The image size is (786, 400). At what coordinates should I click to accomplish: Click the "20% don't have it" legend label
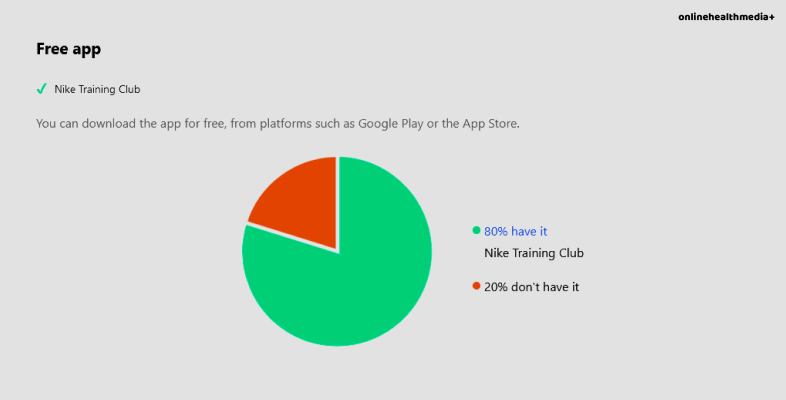[x=531, y=287]
